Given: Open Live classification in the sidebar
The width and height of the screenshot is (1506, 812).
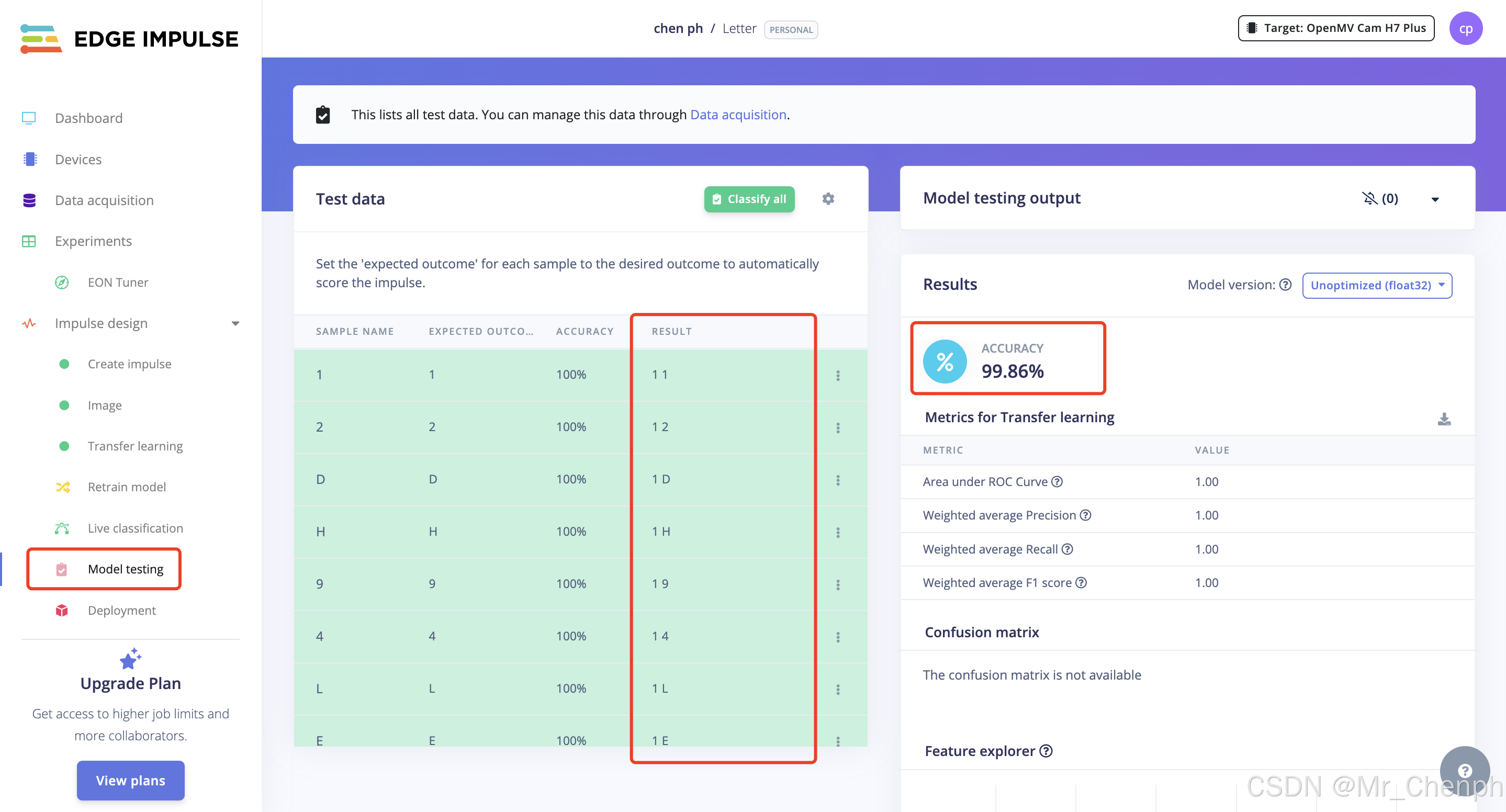Looking at the screenshot, I should [x=135, y=528].
